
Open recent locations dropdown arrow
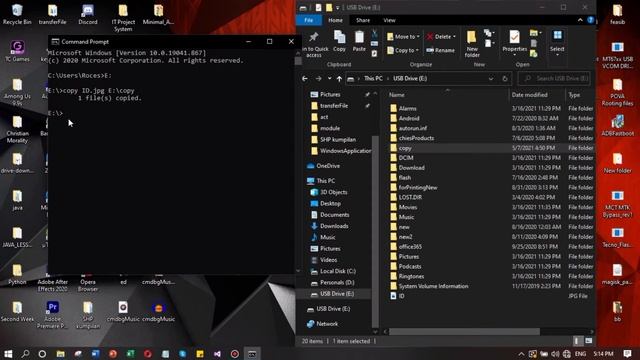tap(329, 78)
